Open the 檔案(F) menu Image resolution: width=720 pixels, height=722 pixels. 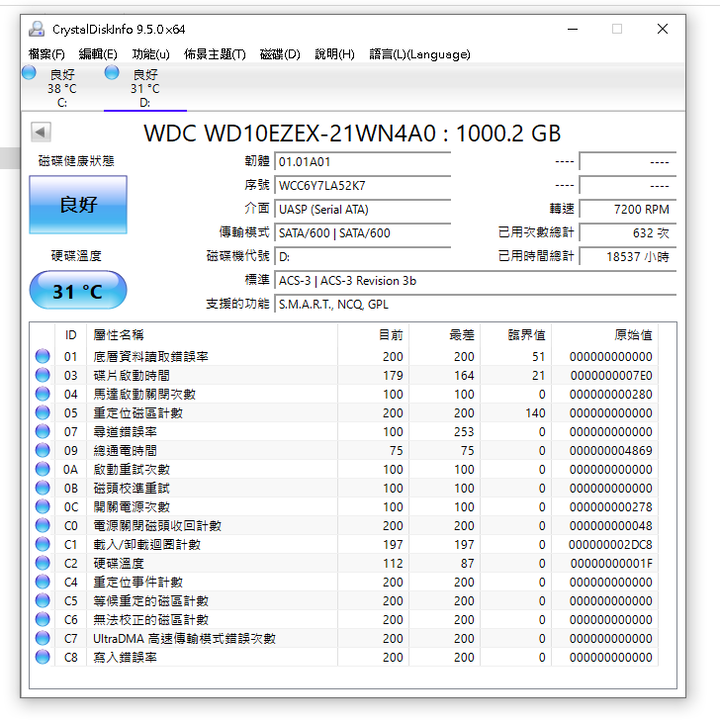46,54
